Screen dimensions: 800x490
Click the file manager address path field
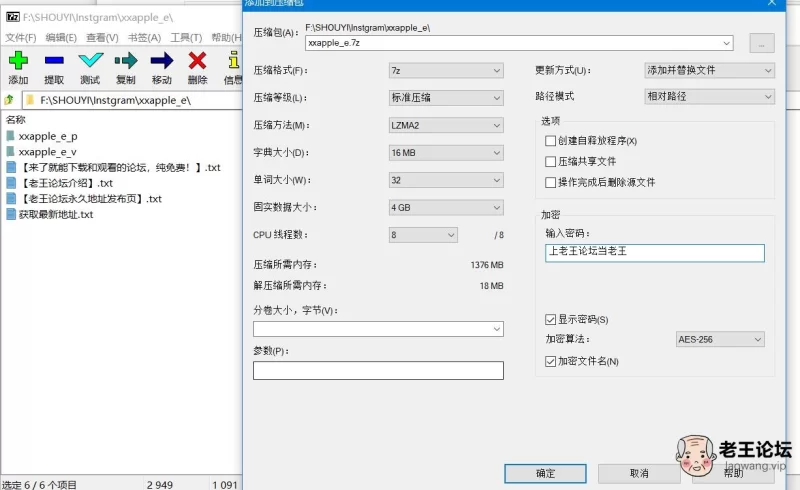click(x=133, y=100)
